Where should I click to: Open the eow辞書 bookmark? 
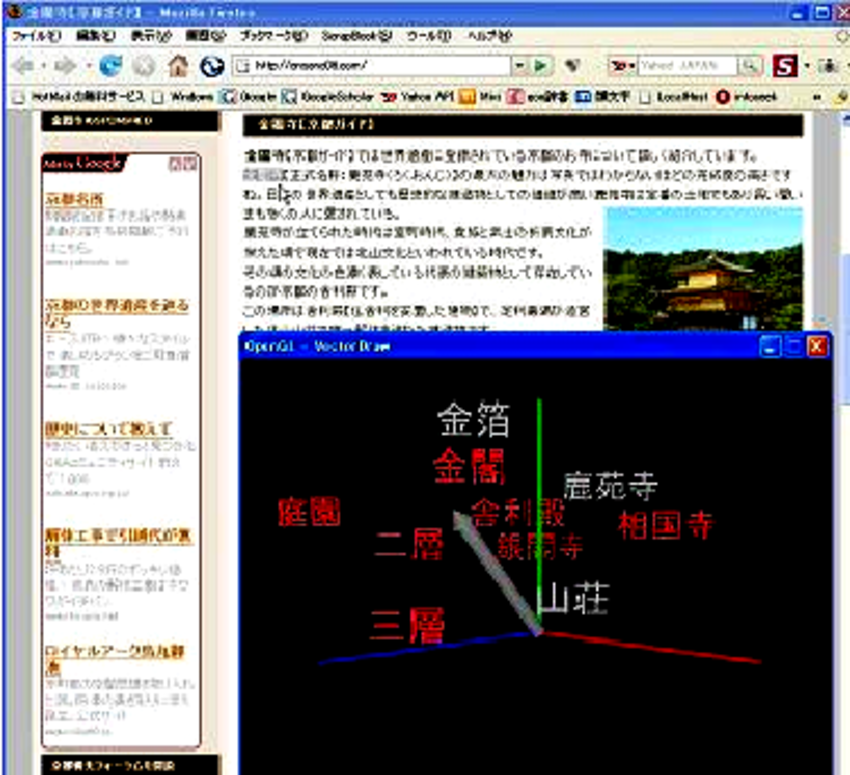[x=537, y=97]
